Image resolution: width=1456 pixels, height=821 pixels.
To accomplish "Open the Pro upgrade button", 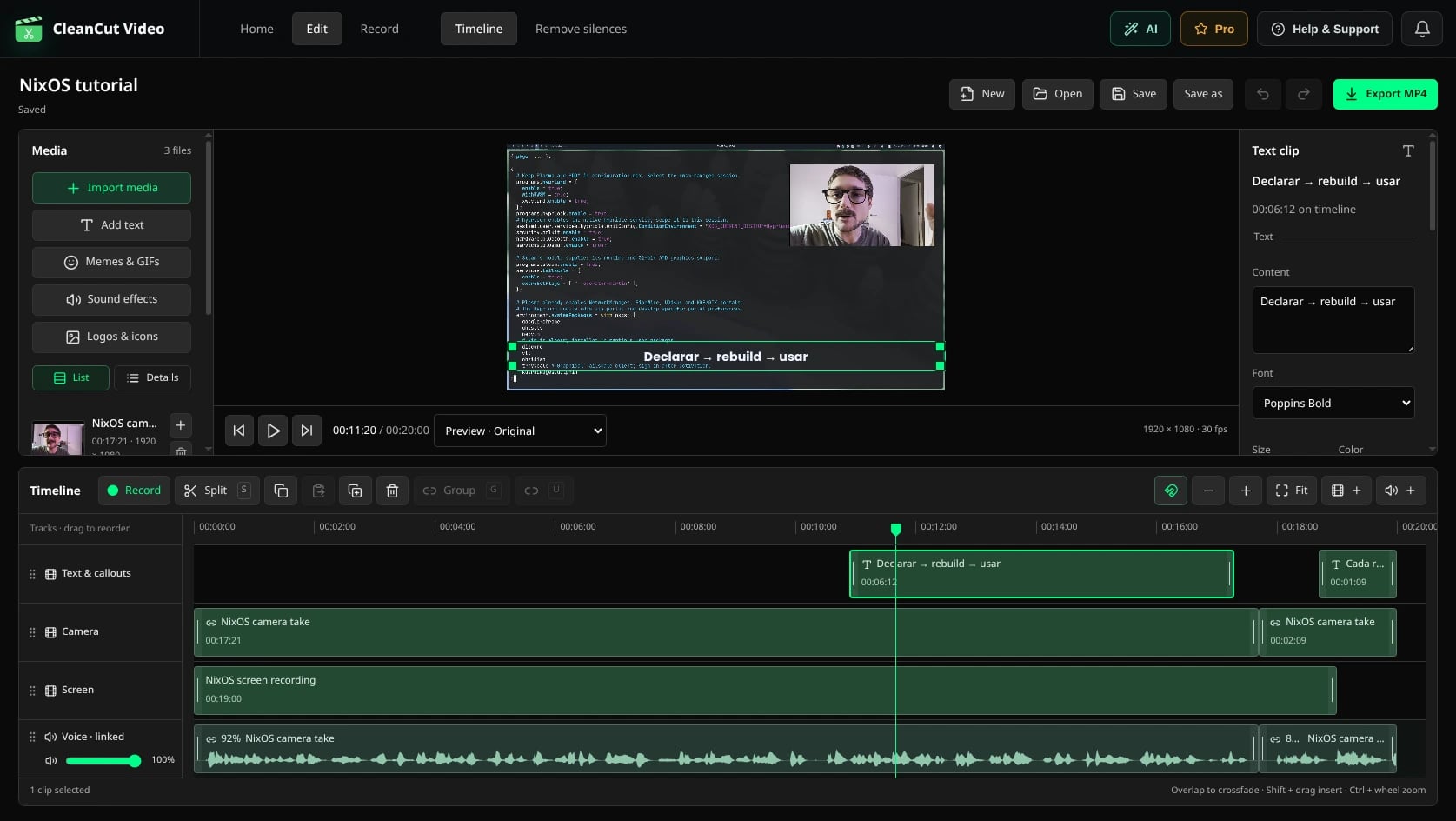I will pos(1213,29).
